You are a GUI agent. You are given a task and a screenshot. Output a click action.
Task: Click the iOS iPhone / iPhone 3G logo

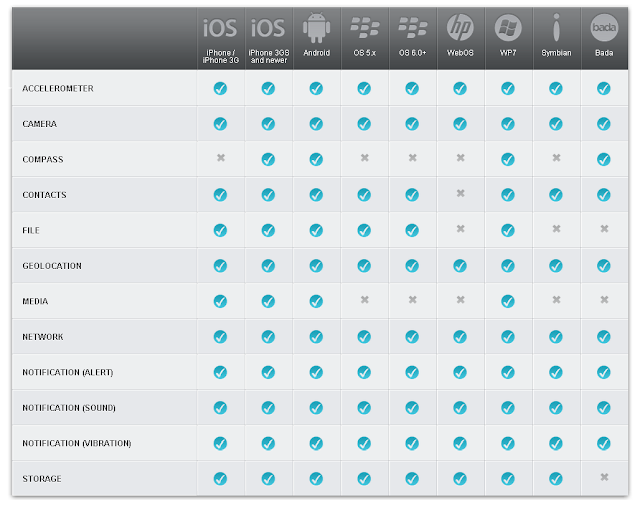[x=220, y=28]
